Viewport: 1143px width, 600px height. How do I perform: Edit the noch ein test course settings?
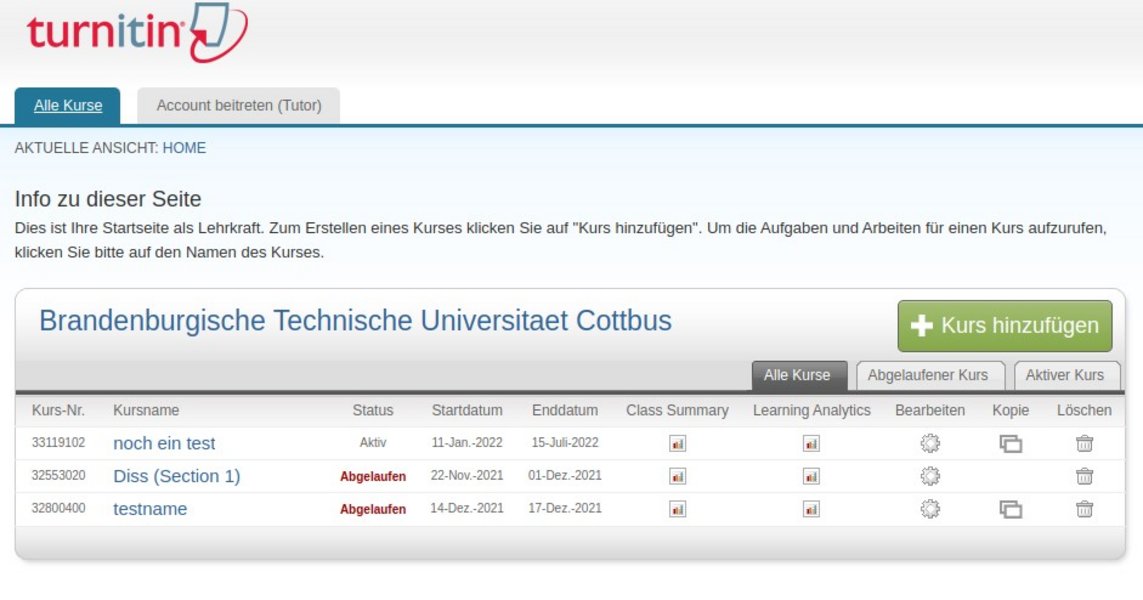click(930, 444)
